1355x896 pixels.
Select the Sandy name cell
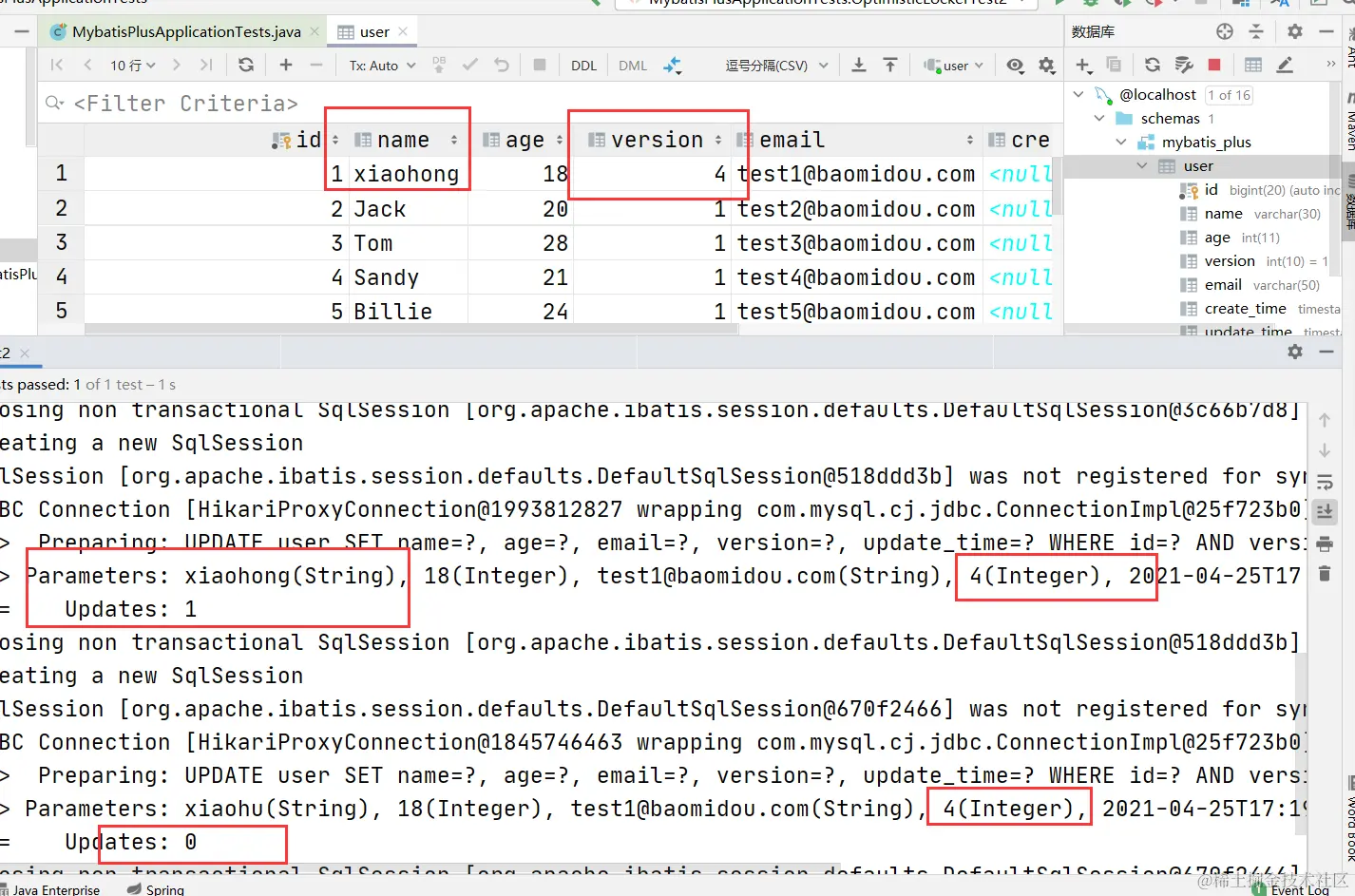[x=409, y=276]
